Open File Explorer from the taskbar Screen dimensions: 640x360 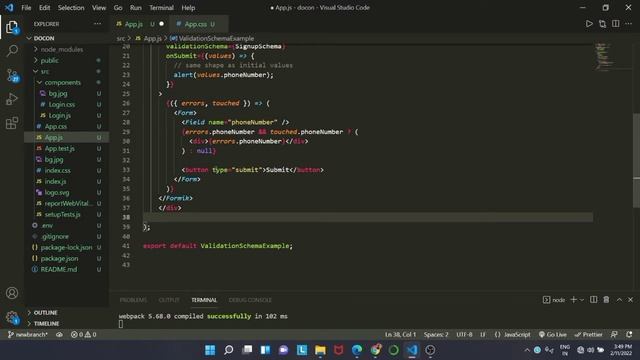[320, 350]
